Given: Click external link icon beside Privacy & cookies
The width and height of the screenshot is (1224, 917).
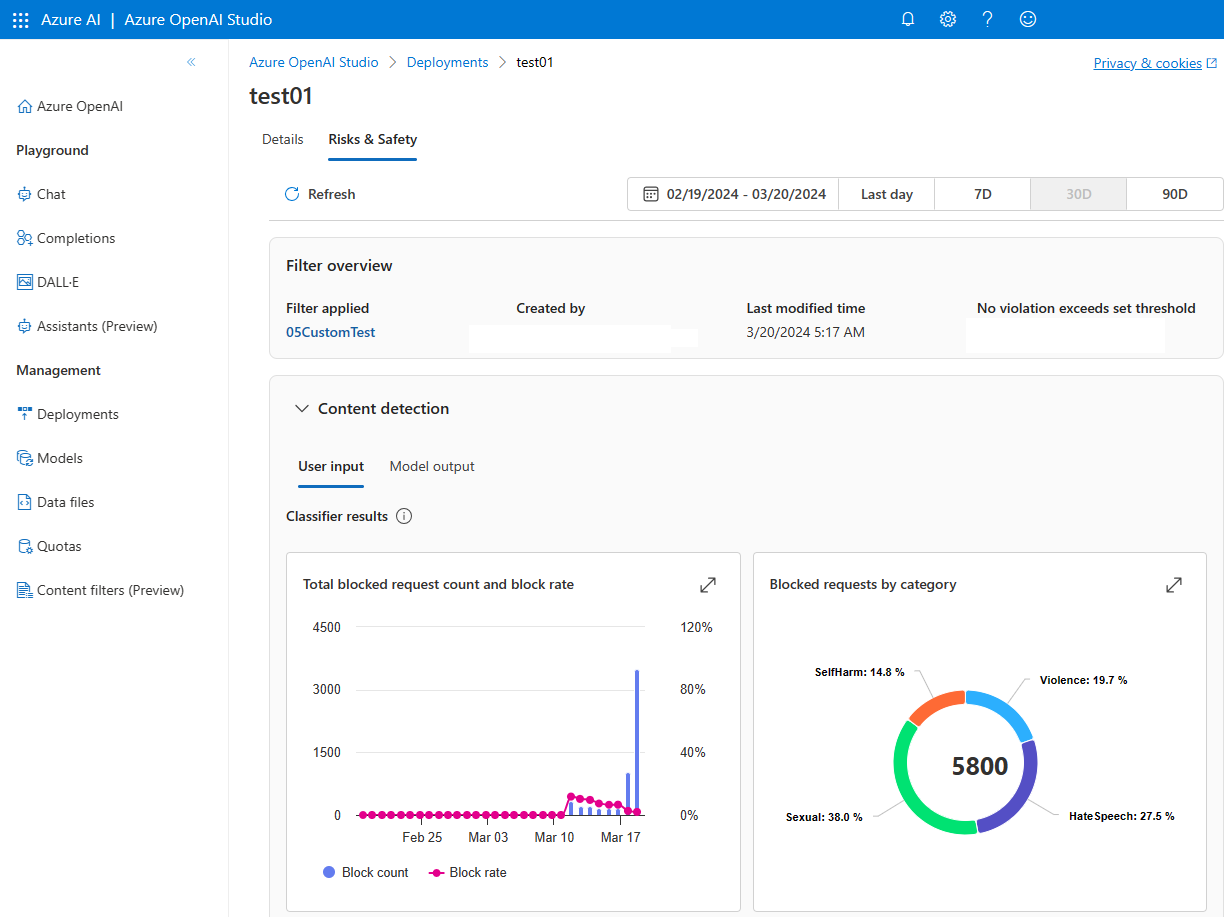Looking at the screenshot, I should tap(1212, 63).
